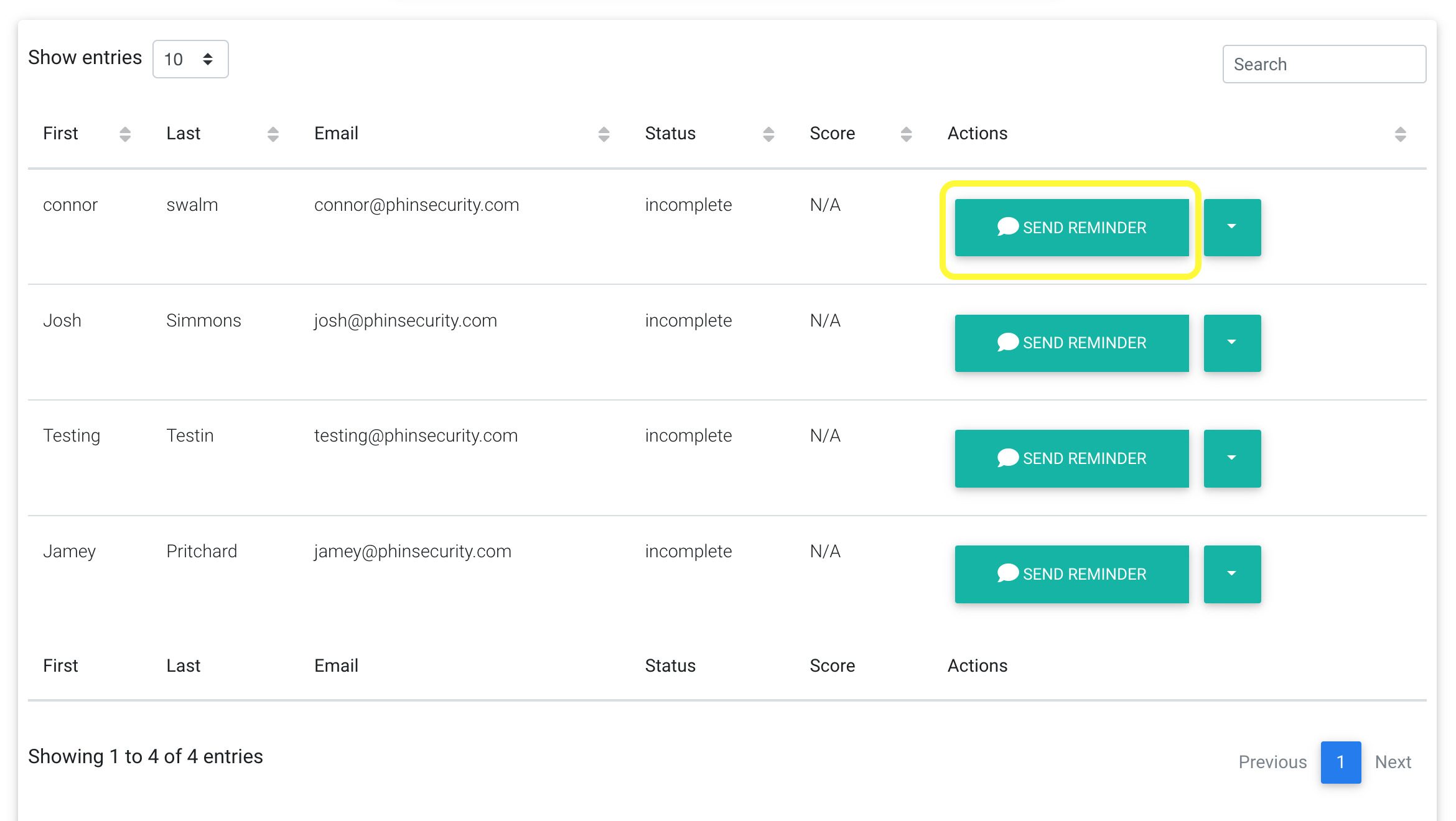
Task: Click the first name 'Testing'
Action: pyautogui.click(x=72, y=436)
